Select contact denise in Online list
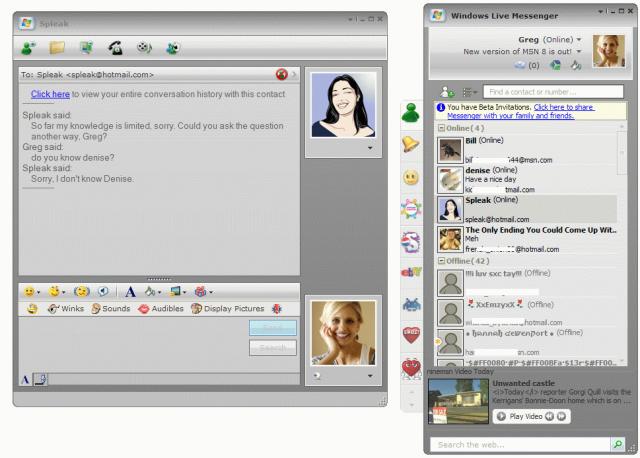This screenshot has width=640, height=458. click(527, 180)
